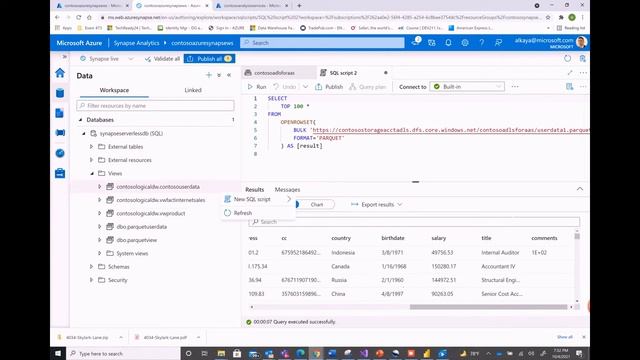This screenshot has width=640, height=360.
Task: Switch to the Messages tab
Action: point(287,190)
